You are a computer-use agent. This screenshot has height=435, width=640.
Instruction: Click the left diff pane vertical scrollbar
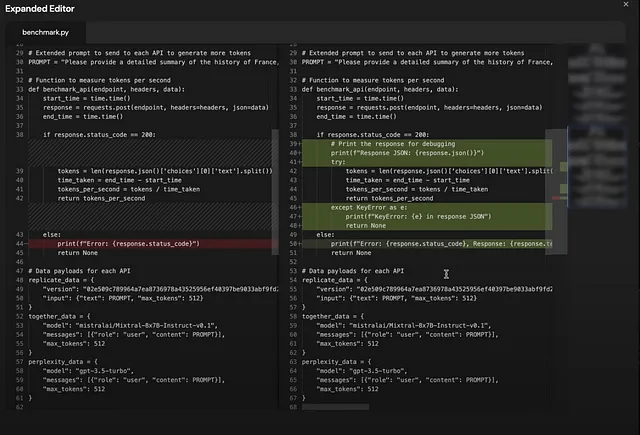[275, 192]
